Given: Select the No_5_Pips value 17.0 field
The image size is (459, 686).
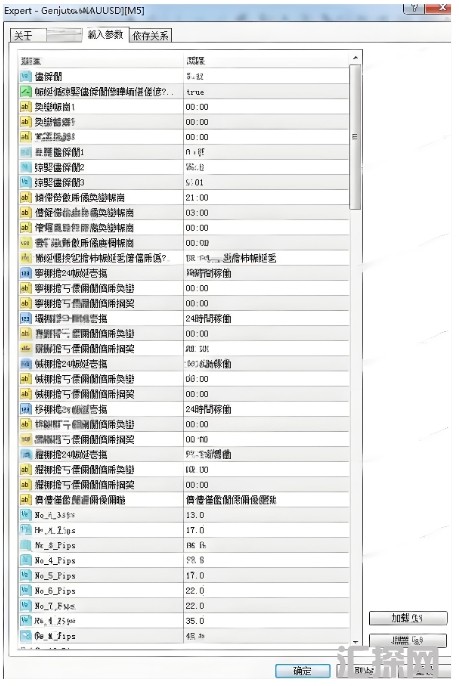Looking at the screenshot, I should [266, 575].
